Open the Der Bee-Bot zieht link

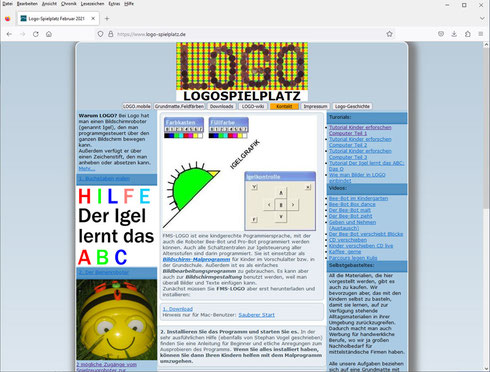pyautogui.click(x=350, y=216)
